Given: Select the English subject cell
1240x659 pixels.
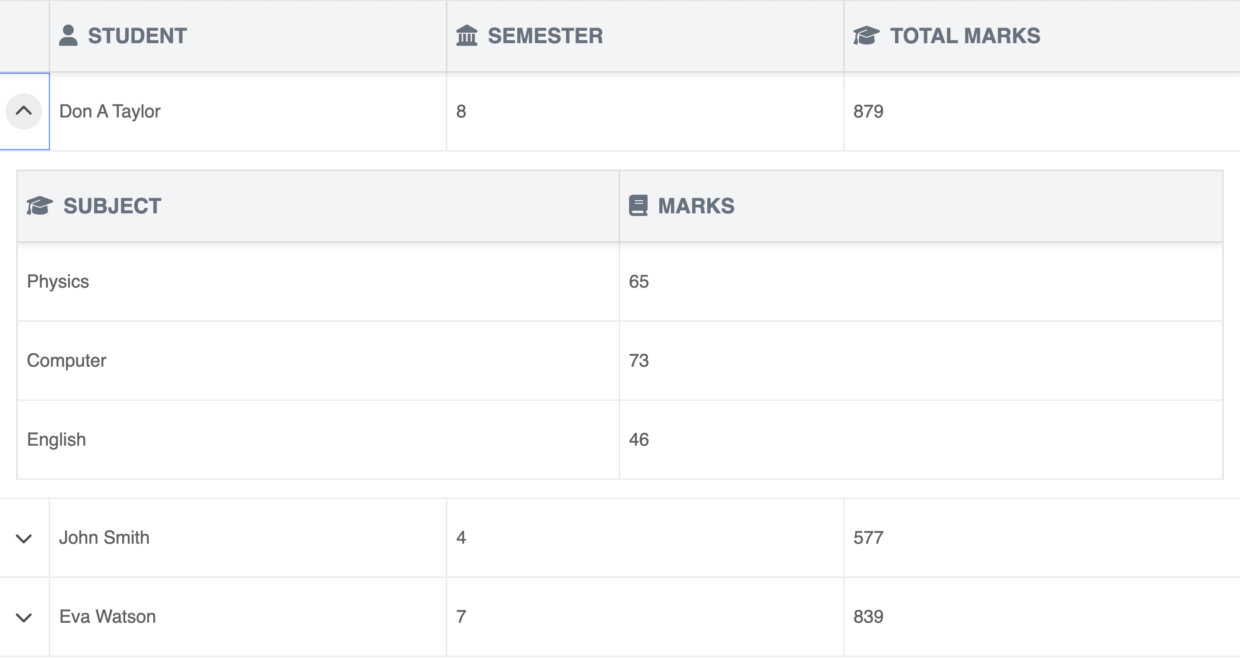Looking at the screenshot, I should (x=56, y=440).
